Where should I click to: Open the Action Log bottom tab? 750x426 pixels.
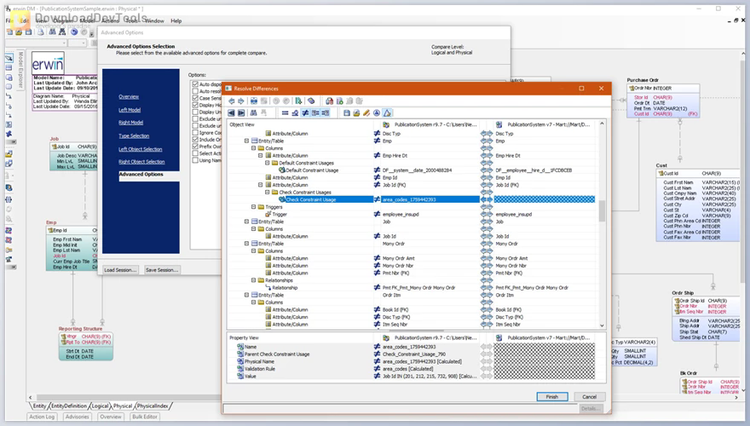42,417
